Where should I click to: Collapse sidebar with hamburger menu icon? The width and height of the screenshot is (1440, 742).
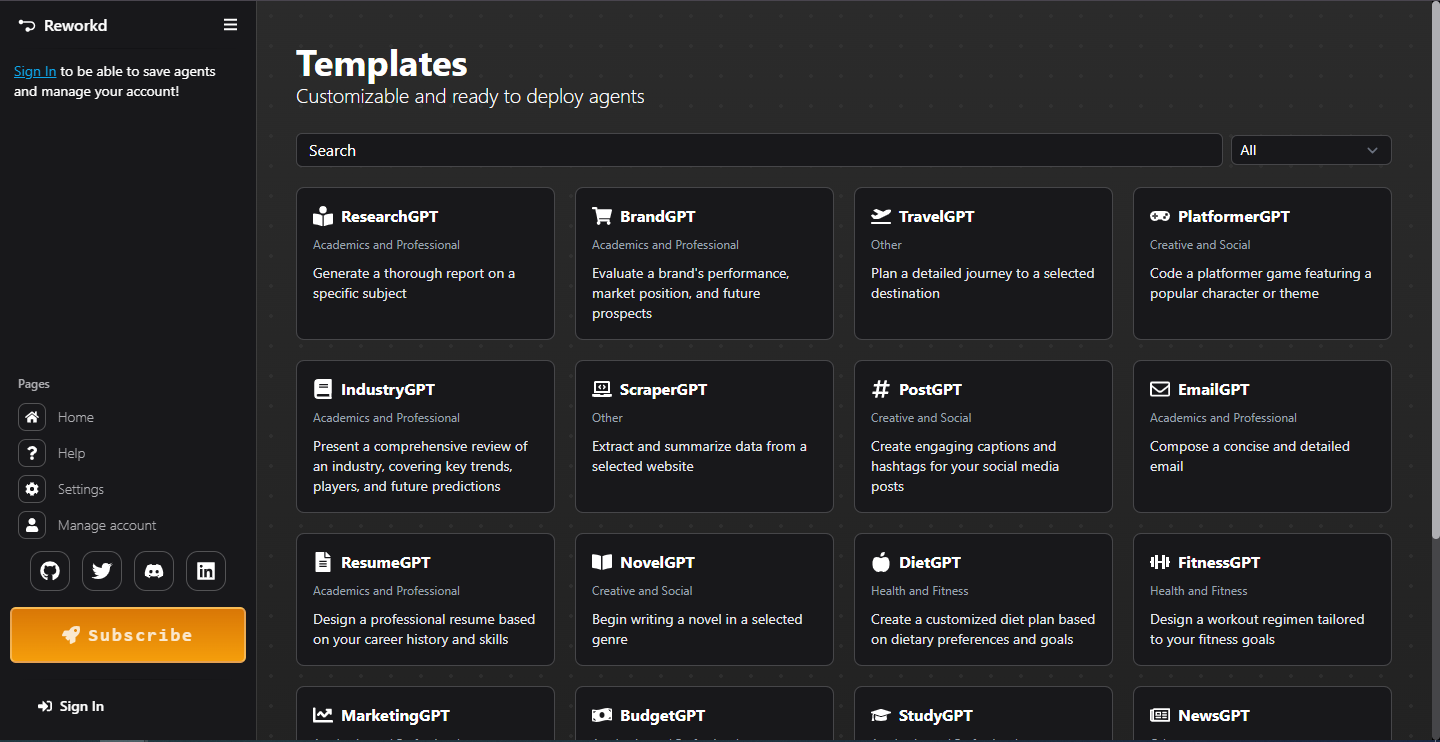[x=230, y=25]
